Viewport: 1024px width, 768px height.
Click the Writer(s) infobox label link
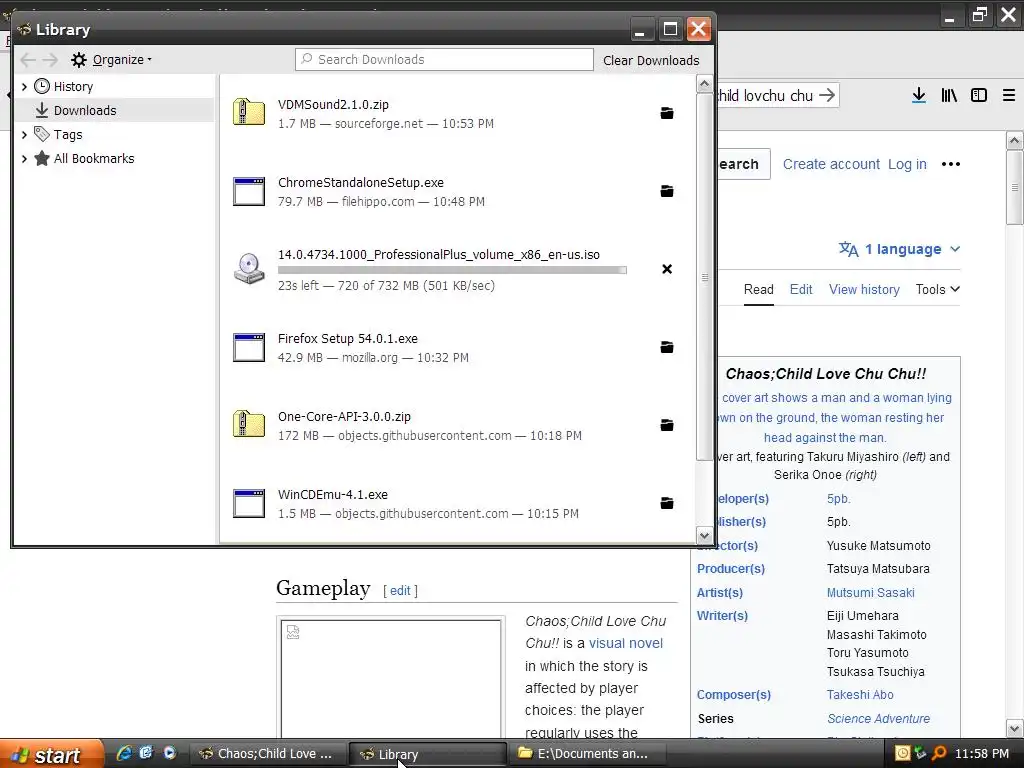click(722, 615)
